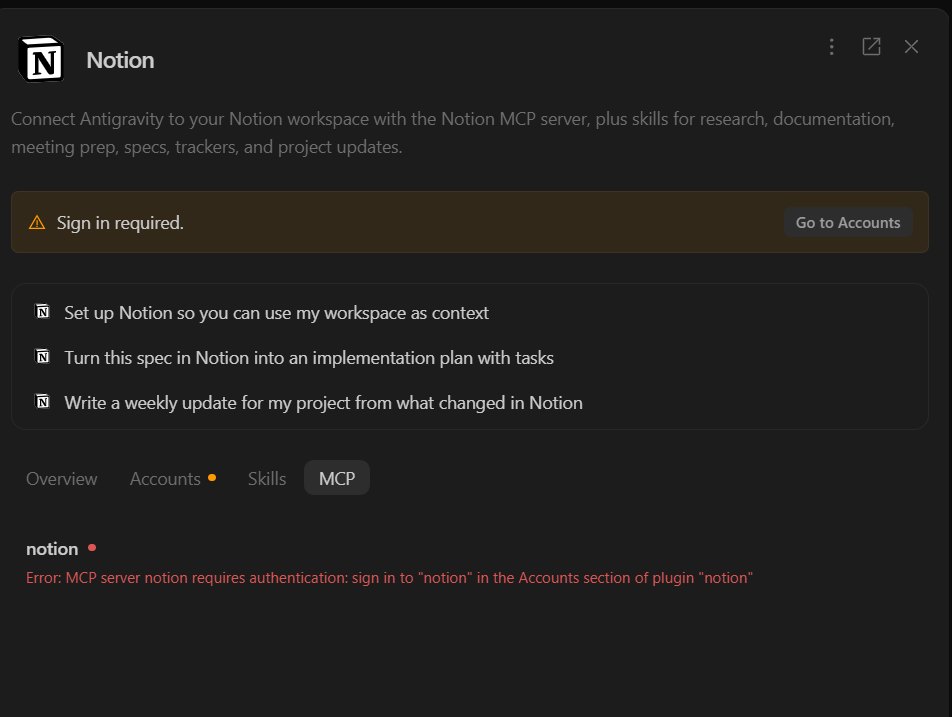Close the Notion plugin panel

coord(911,47)
